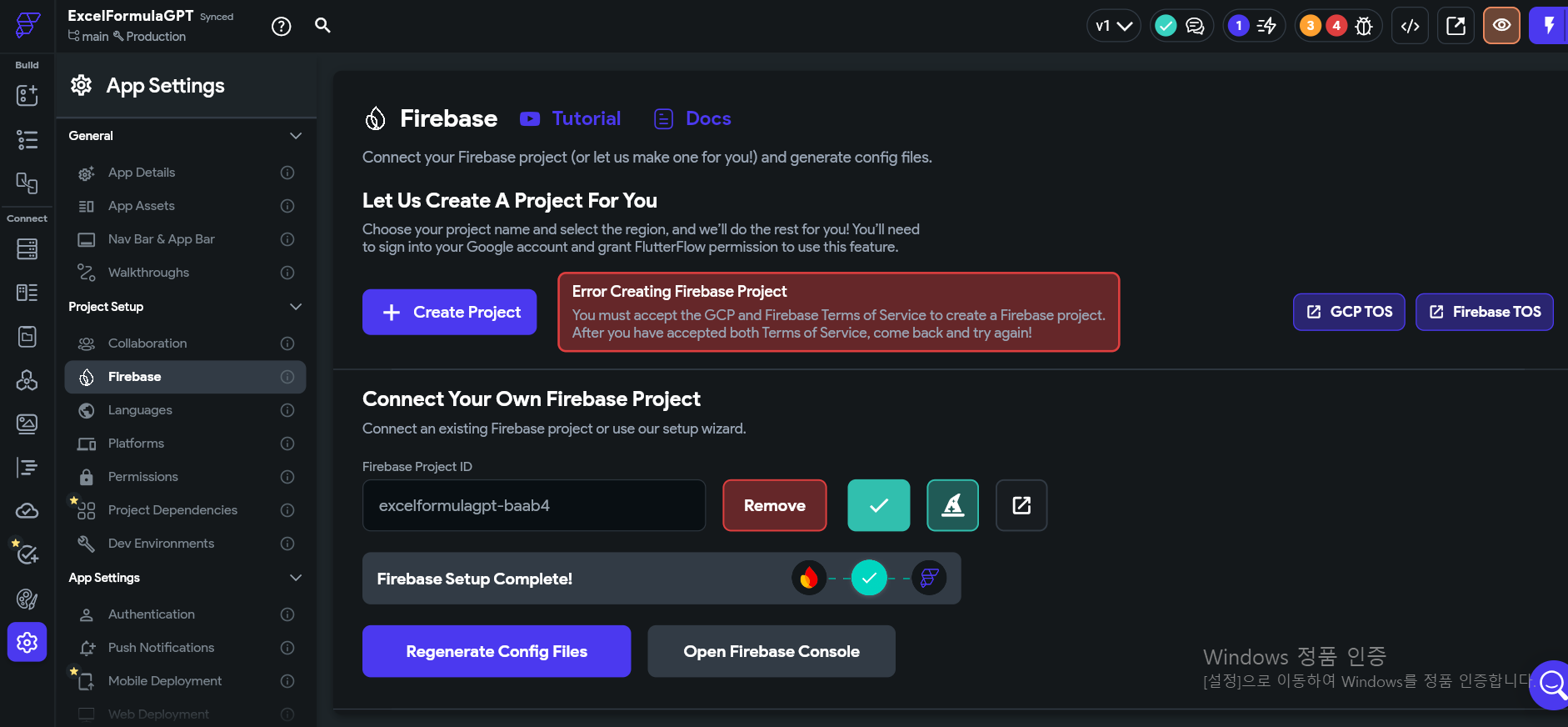Click the Remove button

(x=775, y=505)
